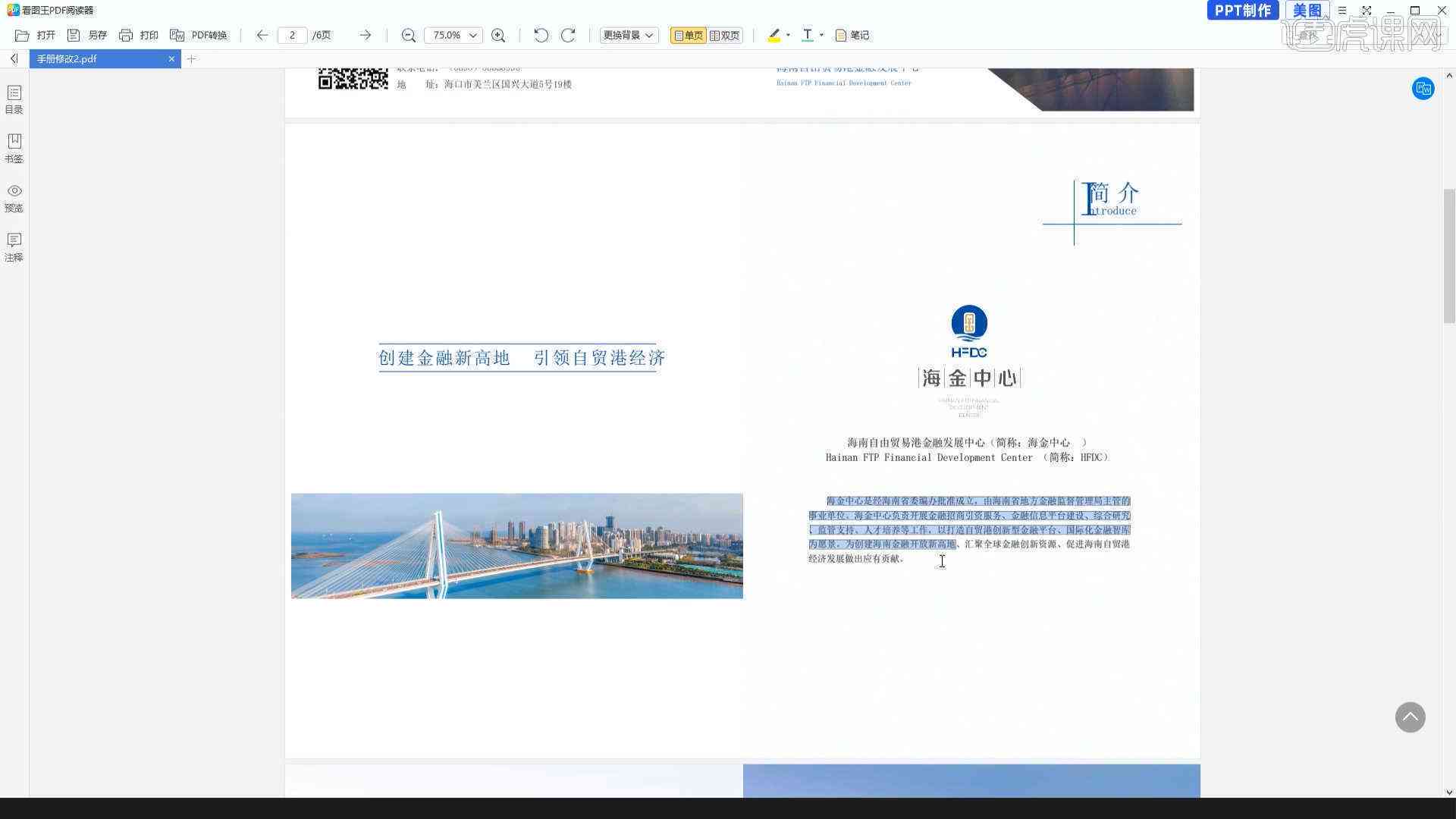Enter fullscreen mode icon
The width and height of the screenshot is (1456, 819).
[1367, 11]
